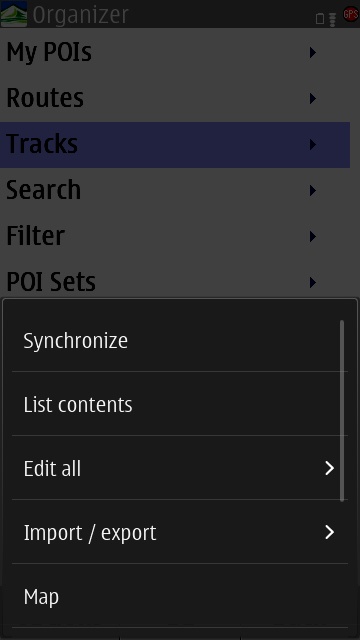The image size is (360, 640).
Task: Expand Routes using its arrow
Action: [x=313, y=98]
